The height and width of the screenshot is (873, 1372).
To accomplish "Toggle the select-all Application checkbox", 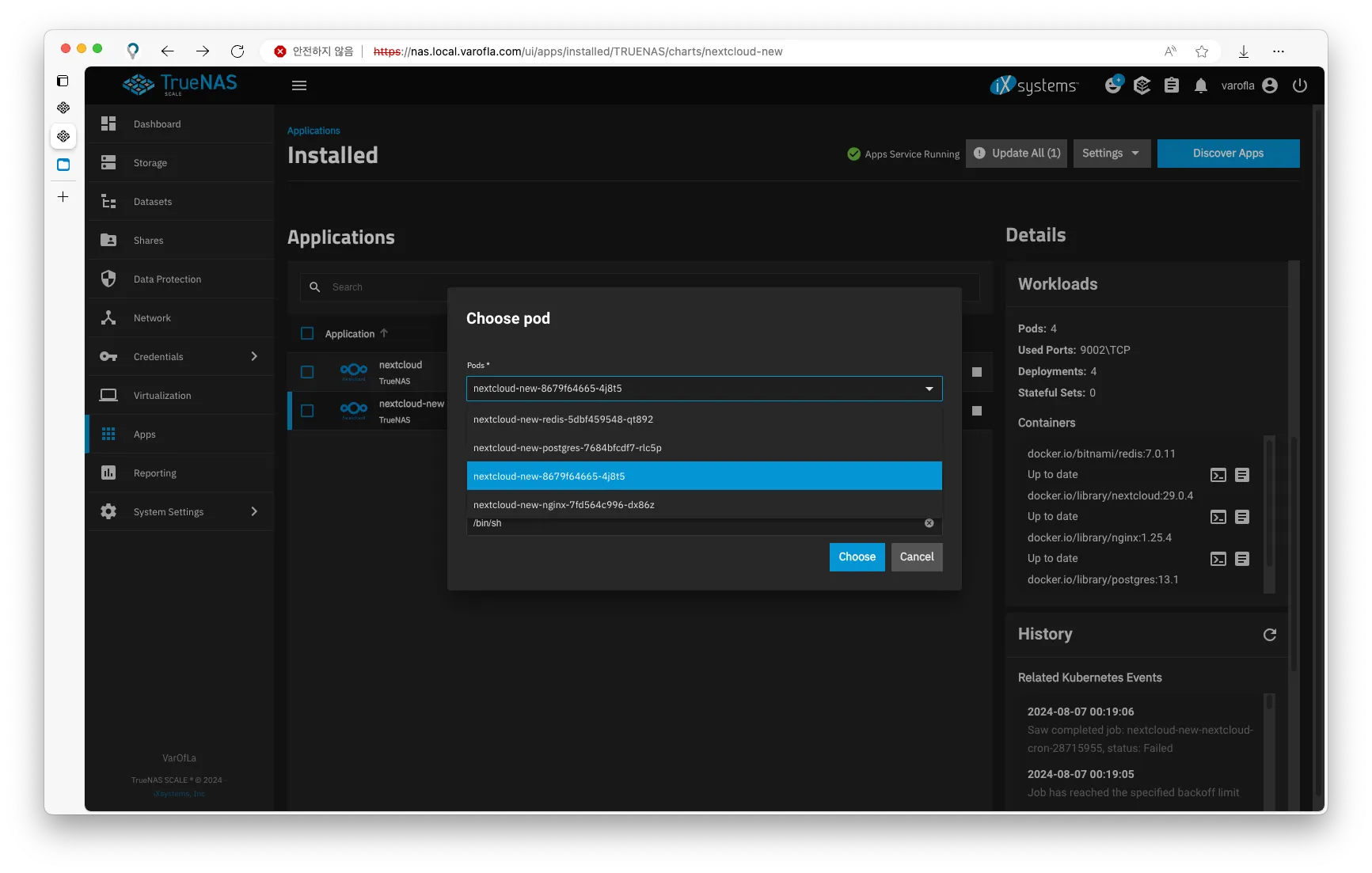I will pos(307,334).
